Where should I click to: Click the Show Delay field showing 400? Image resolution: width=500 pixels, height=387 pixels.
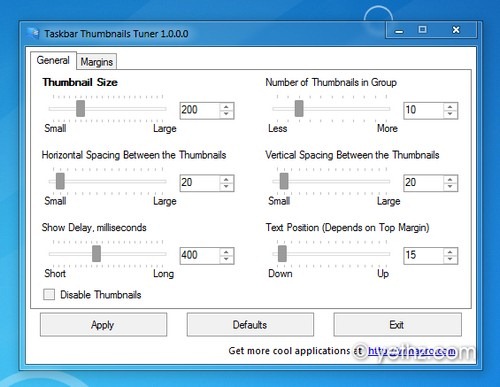point(200,256)
